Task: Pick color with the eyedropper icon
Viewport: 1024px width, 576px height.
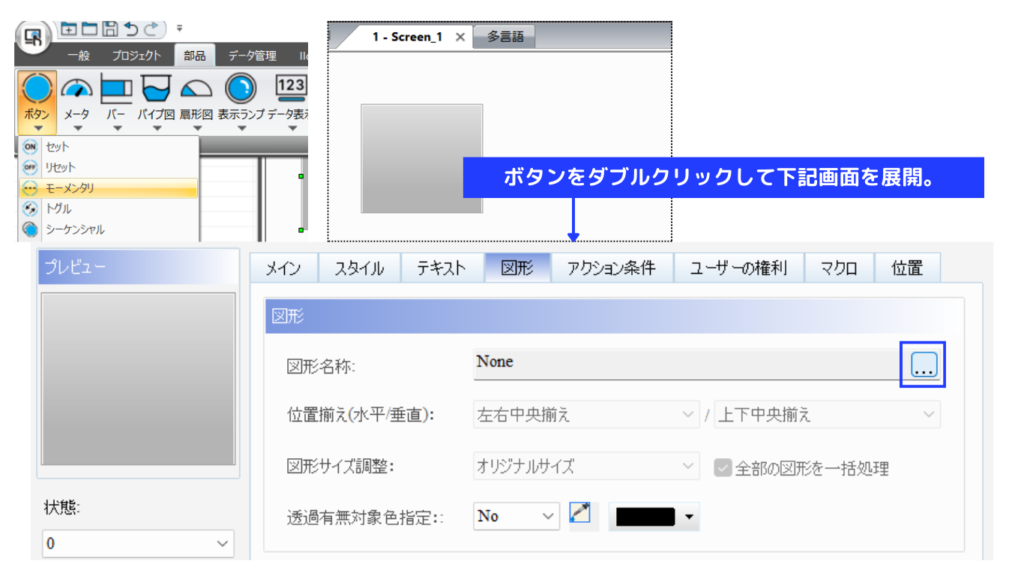Action: 580,515
